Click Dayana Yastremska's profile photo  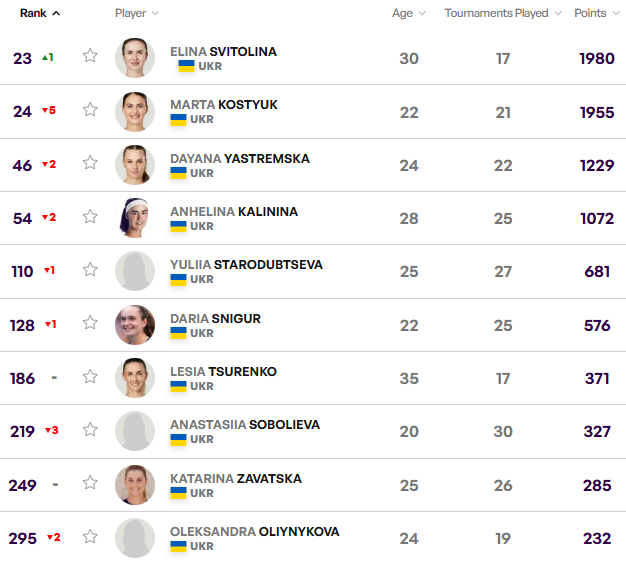(135, 165)
